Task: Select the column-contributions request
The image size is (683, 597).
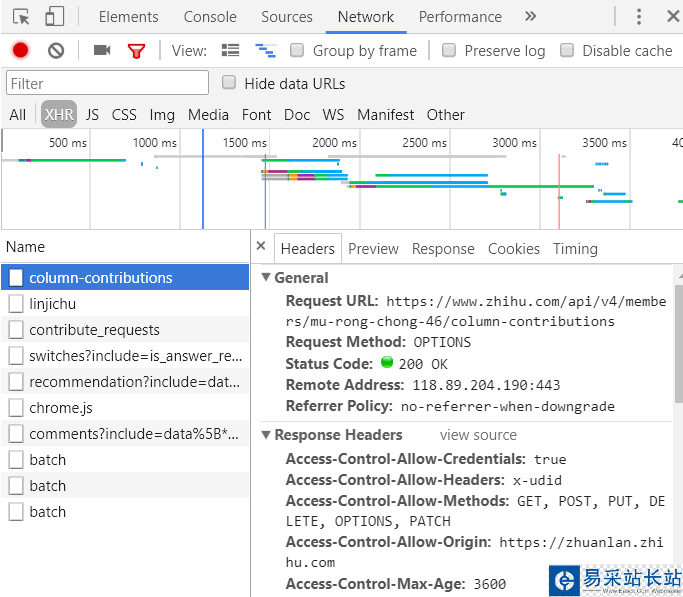Action: point(125,277)
